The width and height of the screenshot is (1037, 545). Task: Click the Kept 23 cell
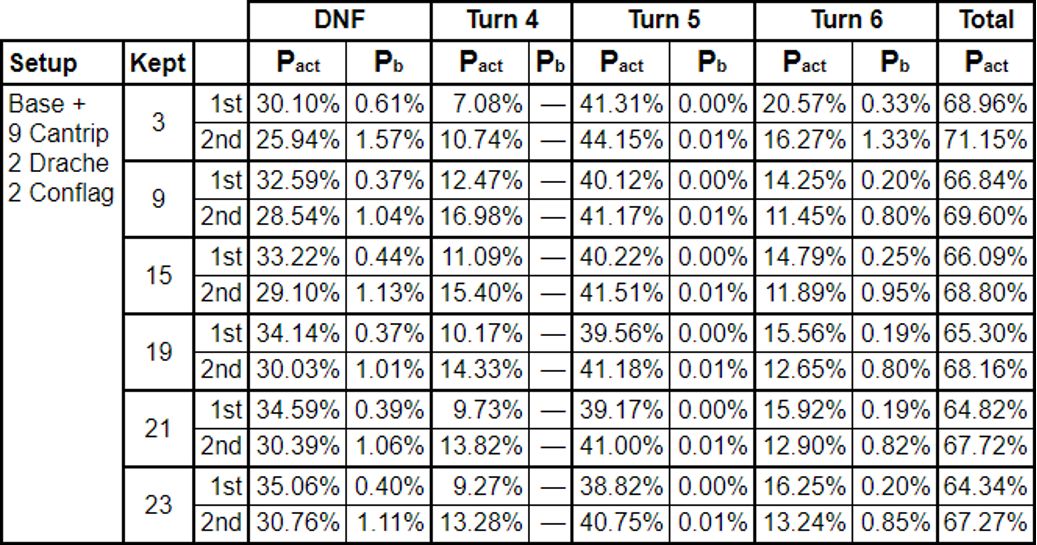(x=158, y=505)
